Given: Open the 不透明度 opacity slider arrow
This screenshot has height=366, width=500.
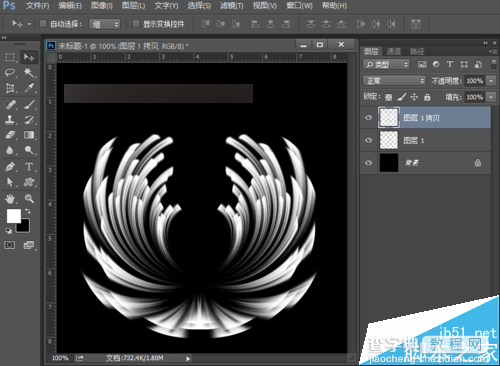Looking at the screenshot, I should [491, 81].
